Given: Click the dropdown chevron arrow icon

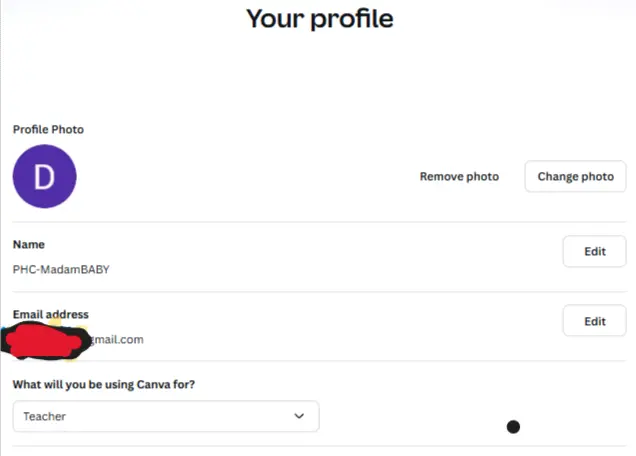Looking at the screenshot, I should click(x=299, y=416).
